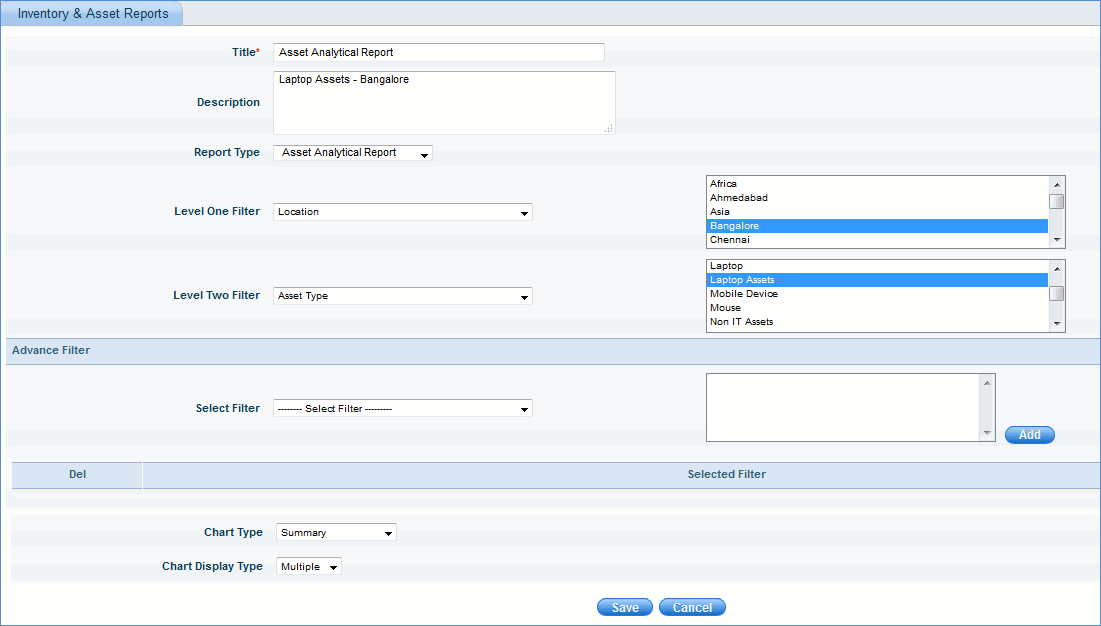The width and height of the screenshot is (1101, 626).
Task: Click the Title input field
Action: click(x=439, y=52)
